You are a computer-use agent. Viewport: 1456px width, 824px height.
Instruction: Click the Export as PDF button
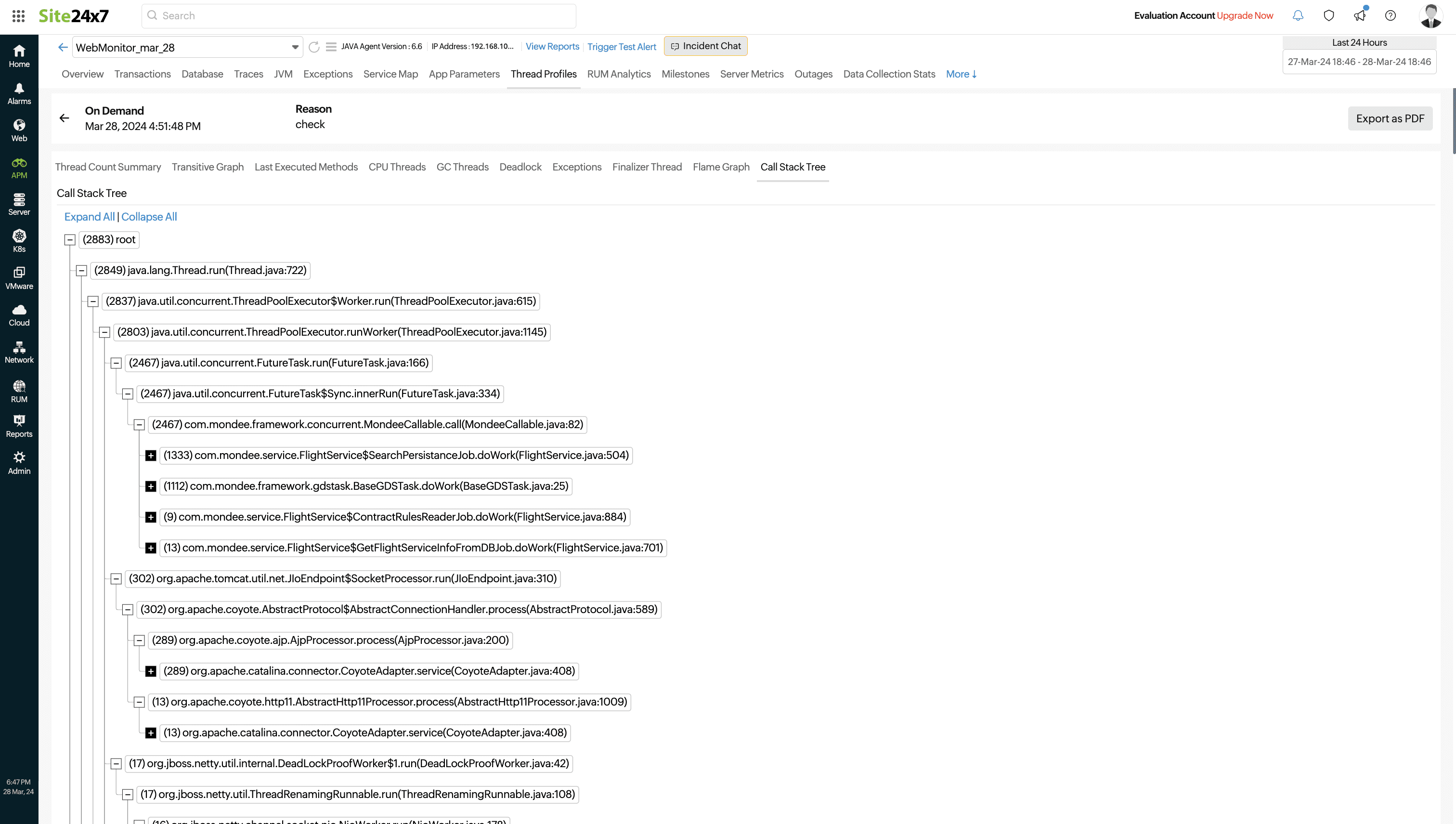pos(1390,118)
